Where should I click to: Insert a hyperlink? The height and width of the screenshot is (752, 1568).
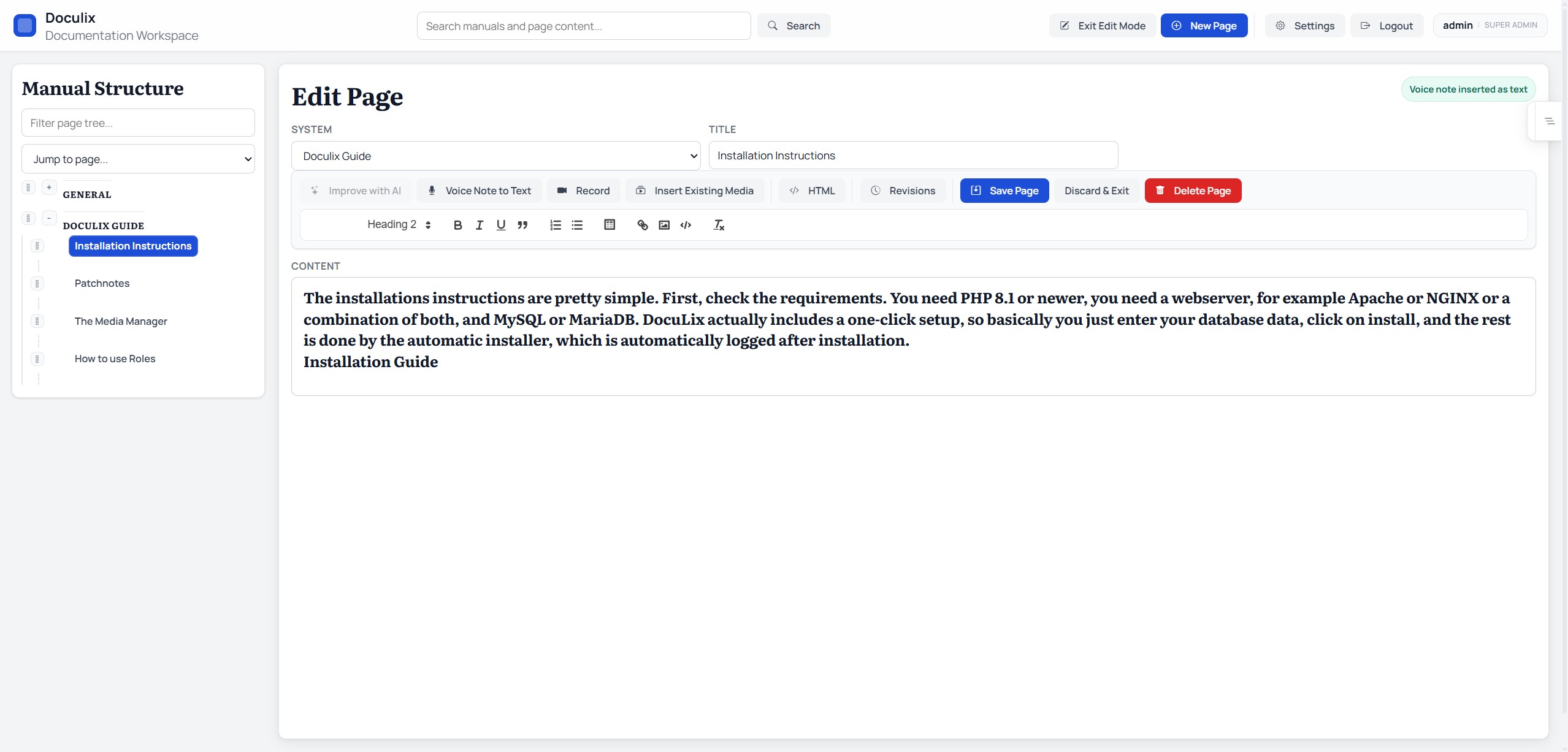click(641, 225)
